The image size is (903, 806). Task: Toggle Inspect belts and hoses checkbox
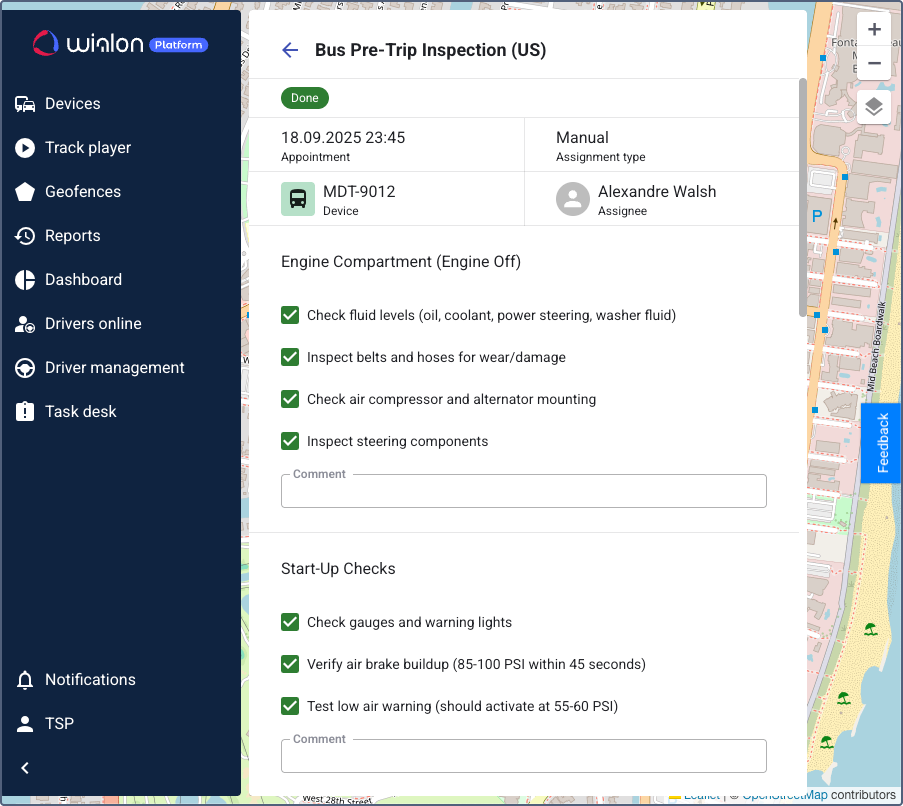pyautogui.click(x=290, y=357)
